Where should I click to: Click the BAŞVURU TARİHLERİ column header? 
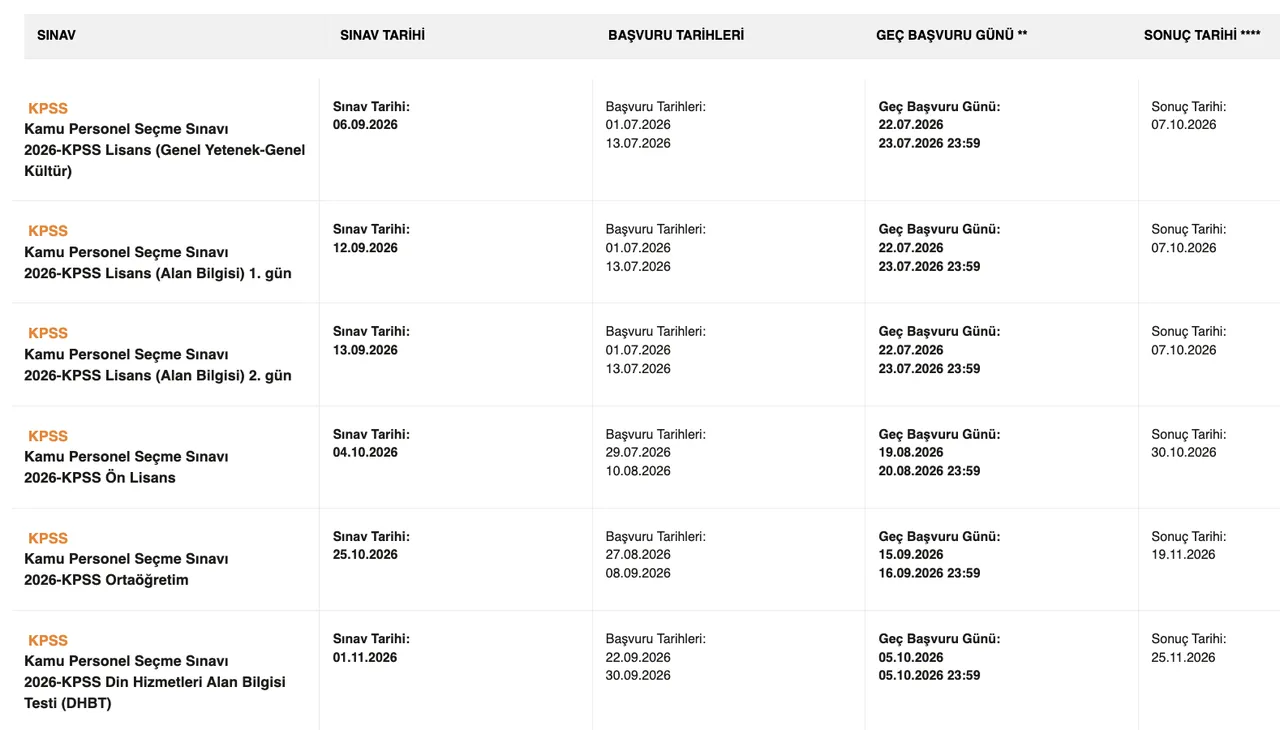click(675, 35)
